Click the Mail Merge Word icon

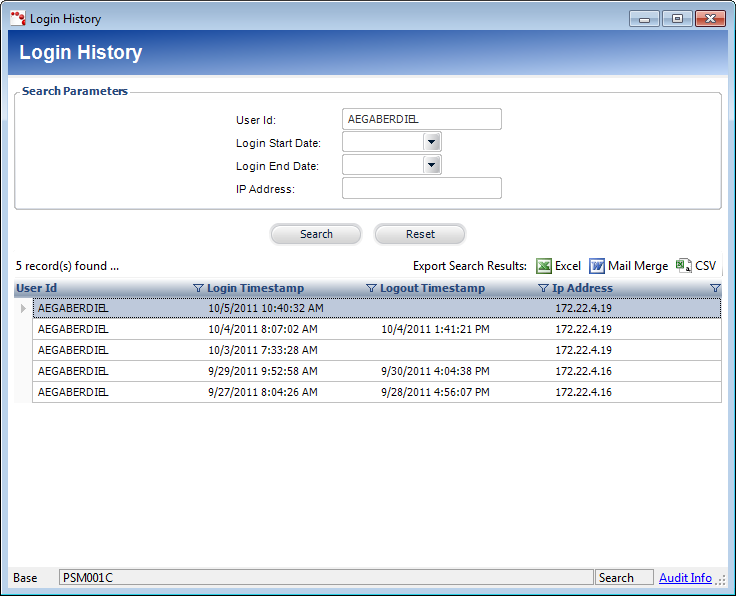pos(597,266)
